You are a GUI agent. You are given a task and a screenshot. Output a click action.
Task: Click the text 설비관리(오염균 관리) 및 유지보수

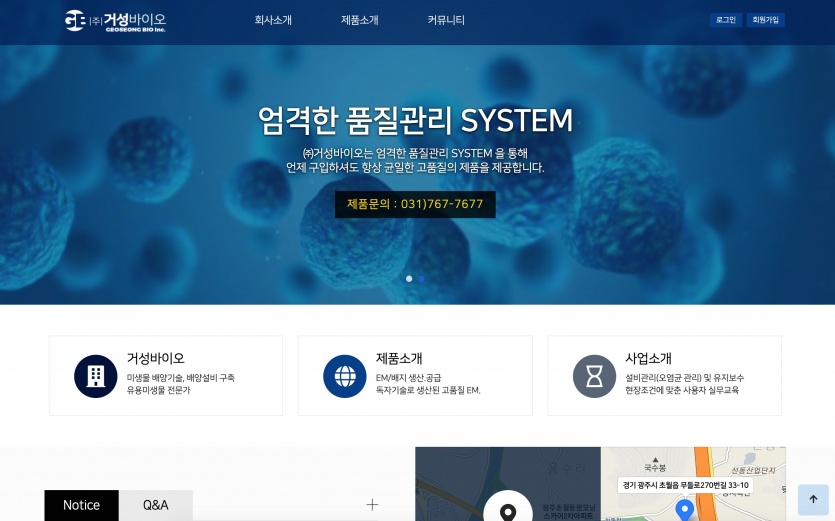point(684,378)
